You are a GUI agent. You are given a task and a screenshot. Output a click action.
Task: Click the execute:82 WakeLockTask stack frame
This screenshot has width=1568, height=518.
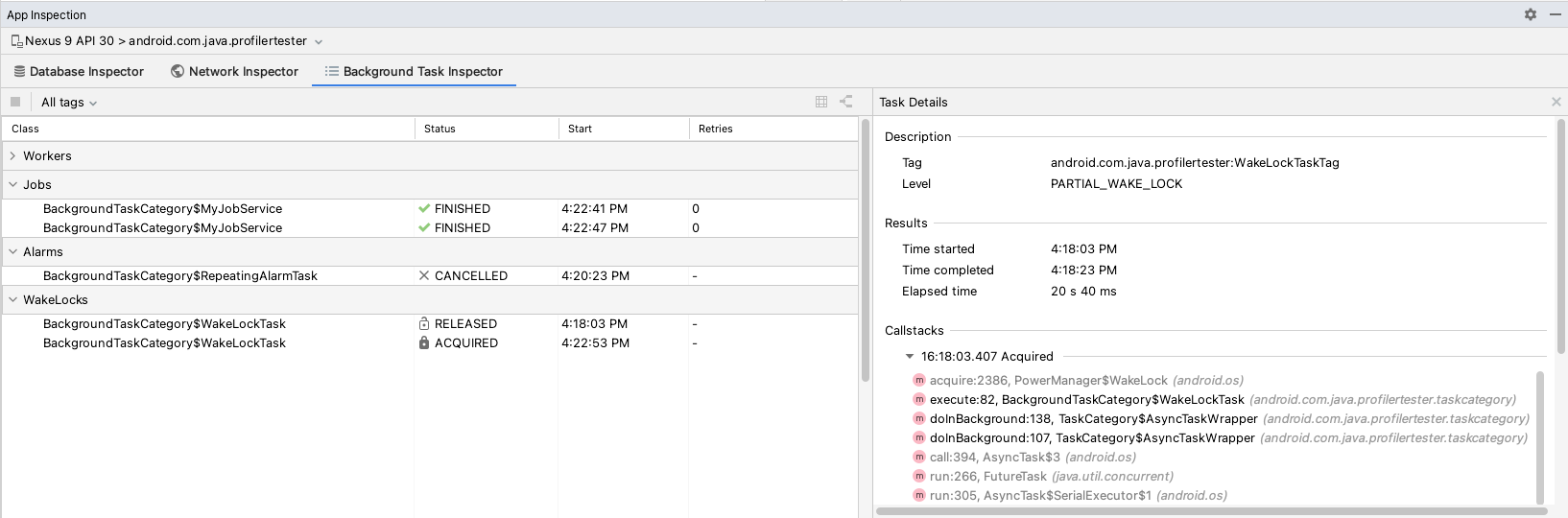tap(1086, 399)
